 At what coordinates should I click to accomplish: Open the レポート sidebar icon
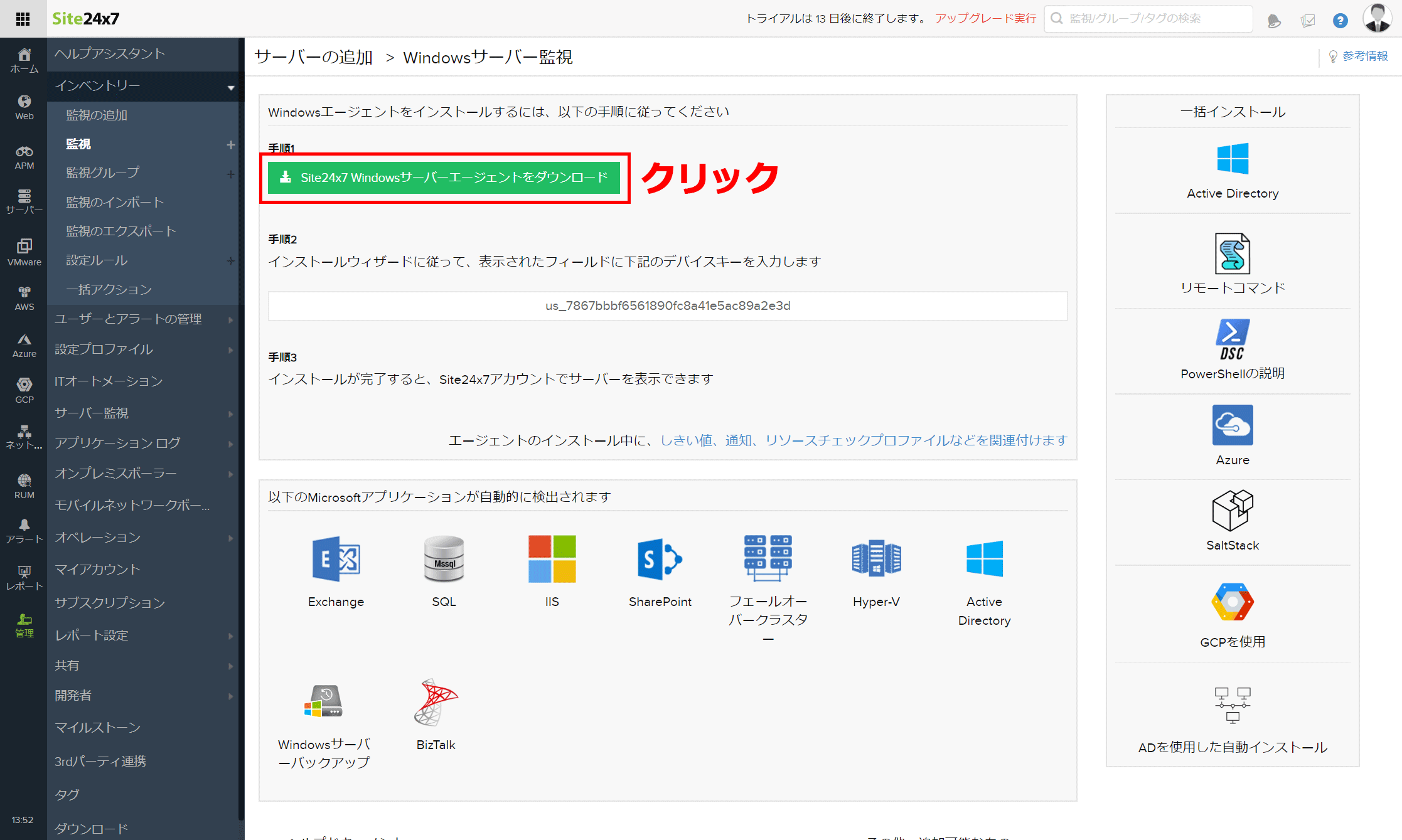tap(24, 578)
